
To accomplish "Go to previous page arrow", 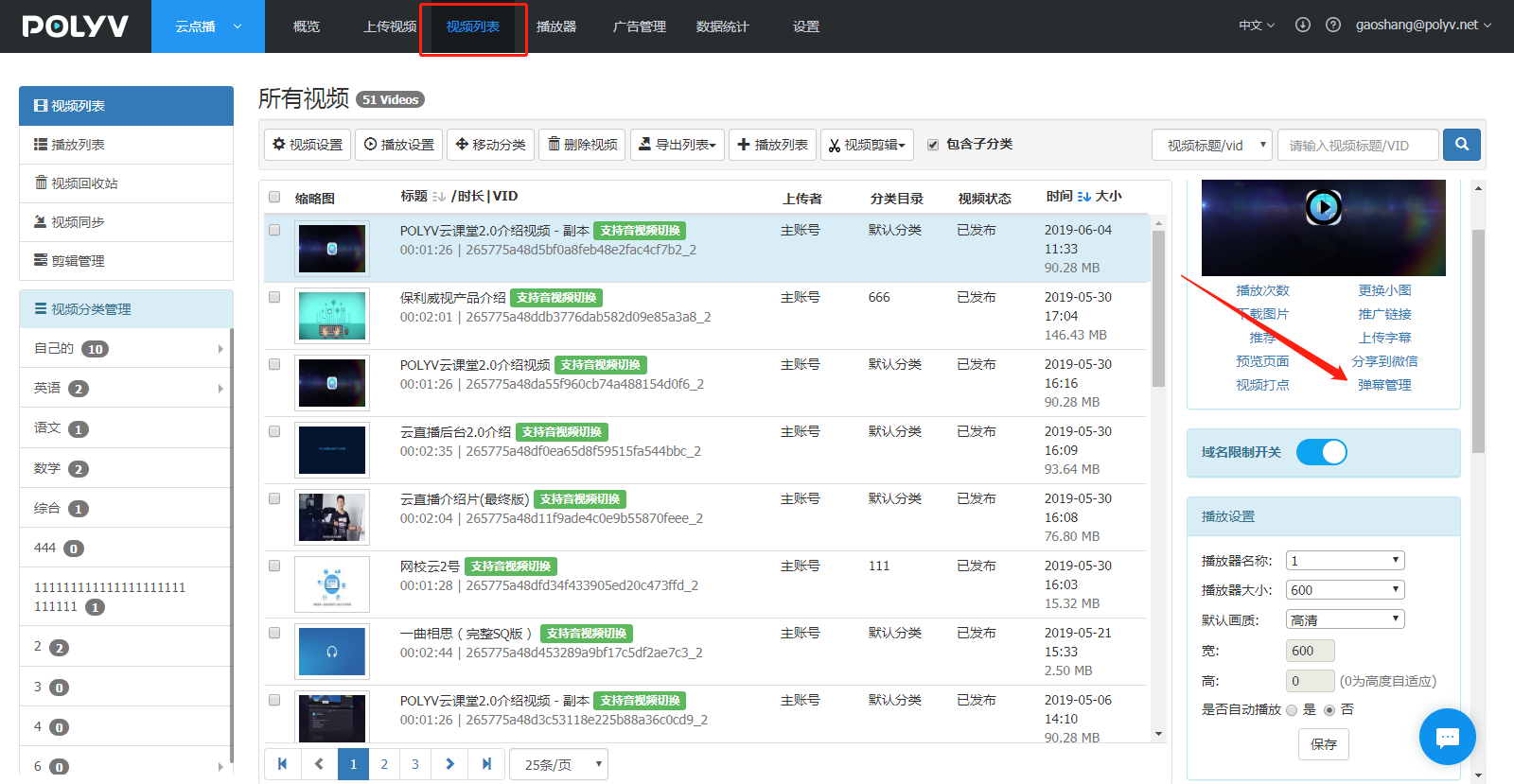I will [x=319, y=764].
